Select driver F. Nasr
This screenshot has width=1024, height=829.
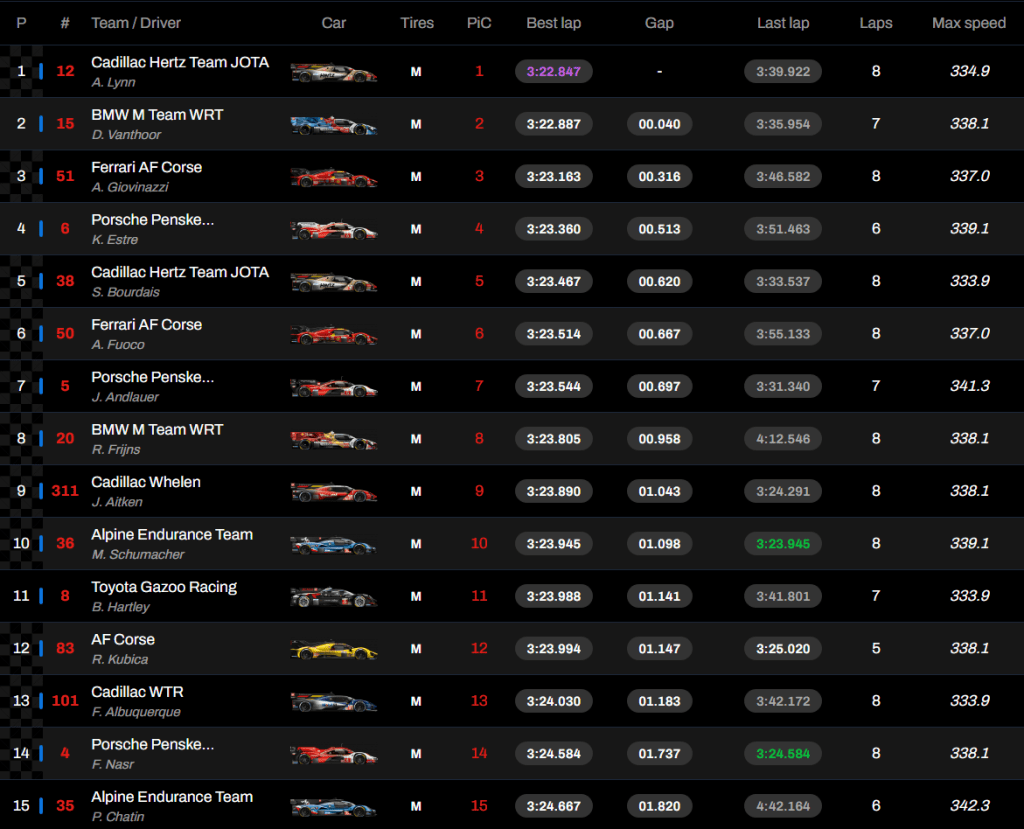point(113,764)
